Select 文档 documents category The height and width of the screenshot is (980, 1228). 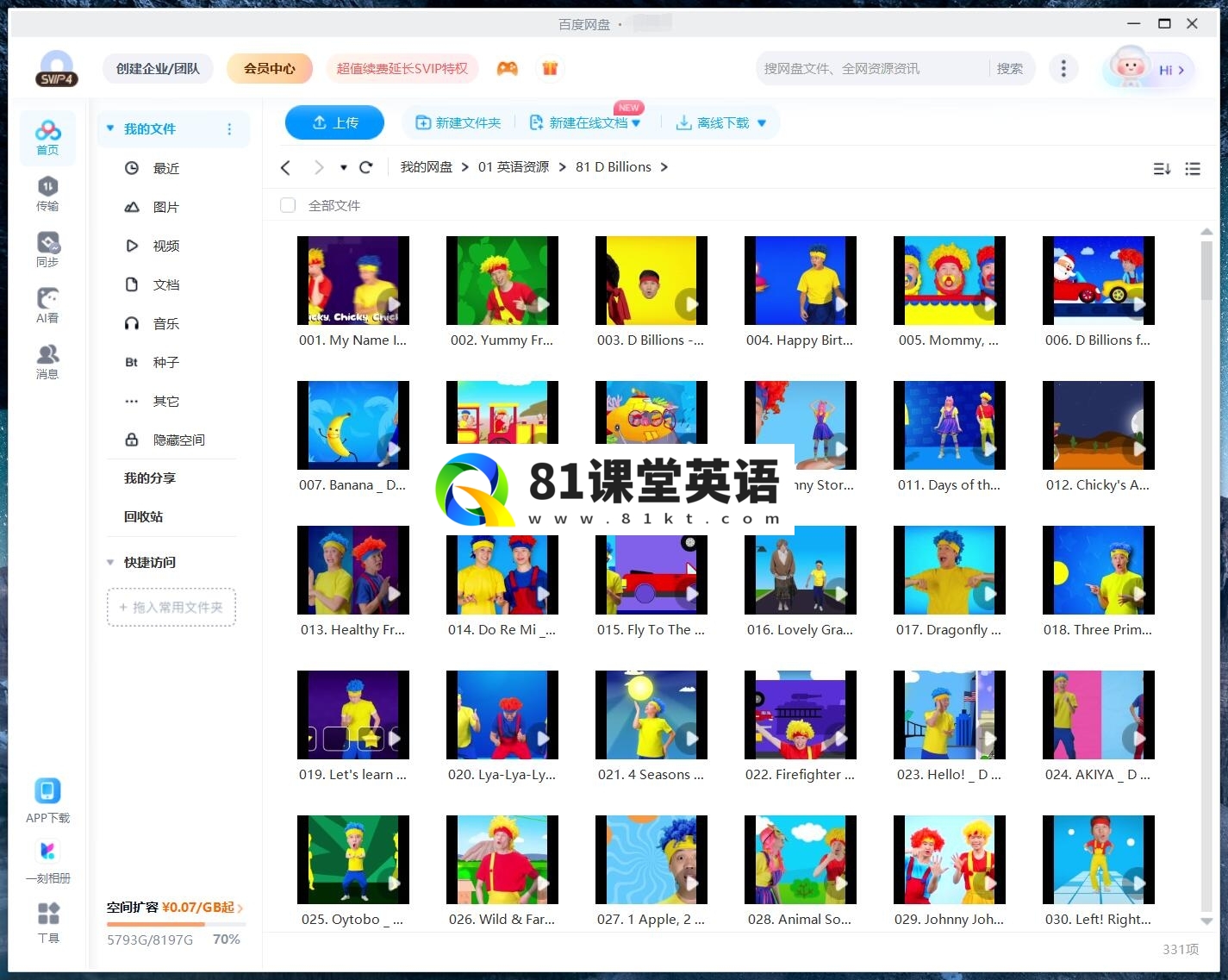click(x=166, y=284)
